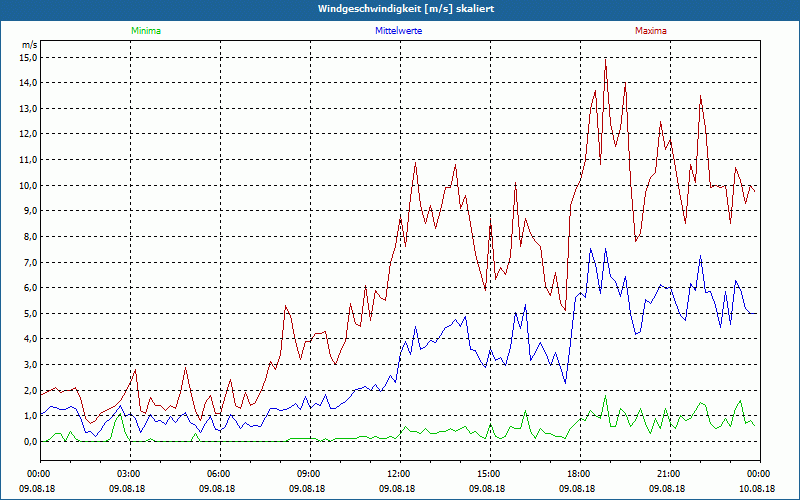The image size is (800, 500).
Task: Click the 4,0 y-axis value
Action: (x=30, y=339)
